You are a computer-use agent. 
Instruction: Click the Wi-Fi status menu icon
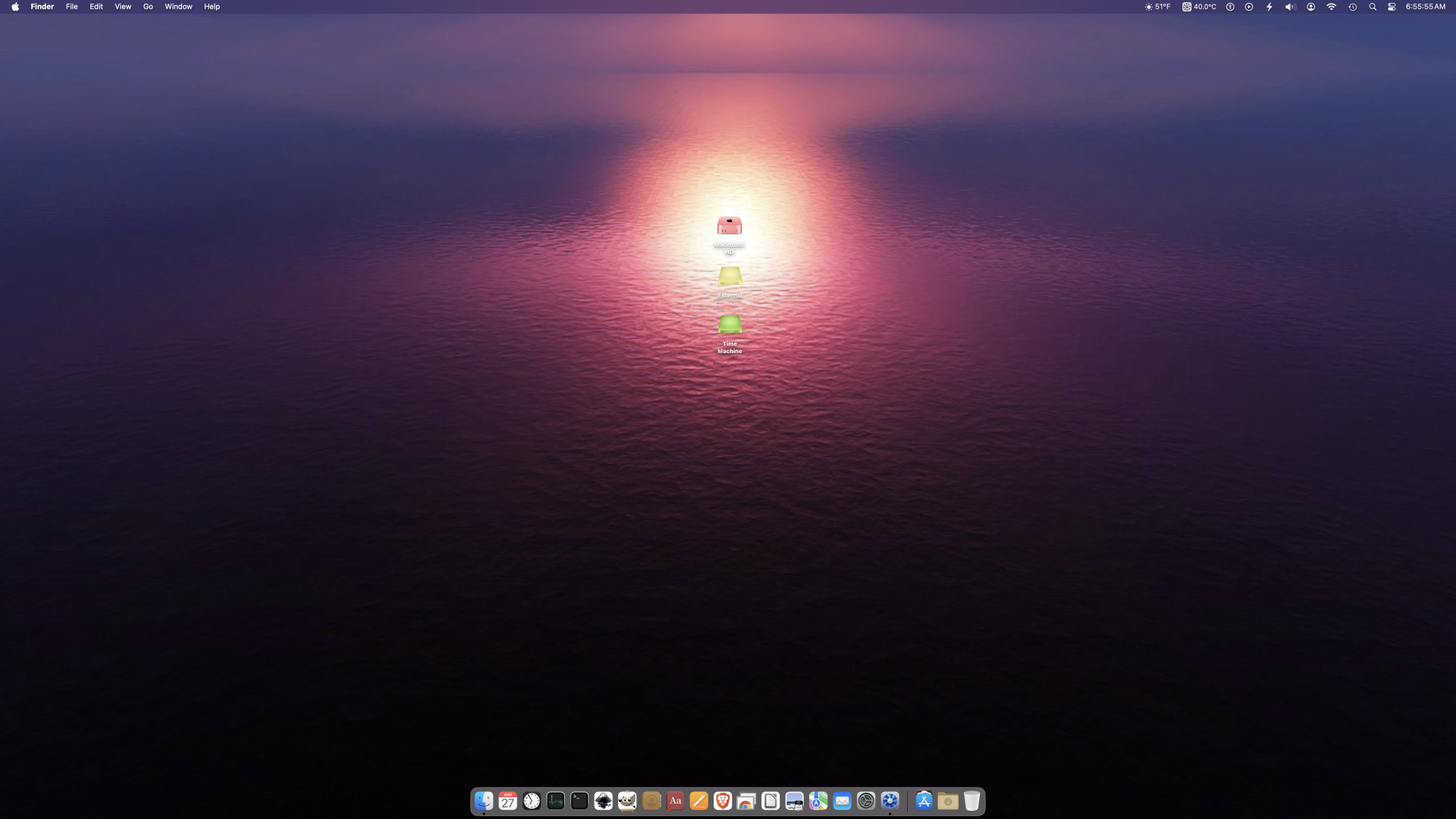pos(1331,7)
